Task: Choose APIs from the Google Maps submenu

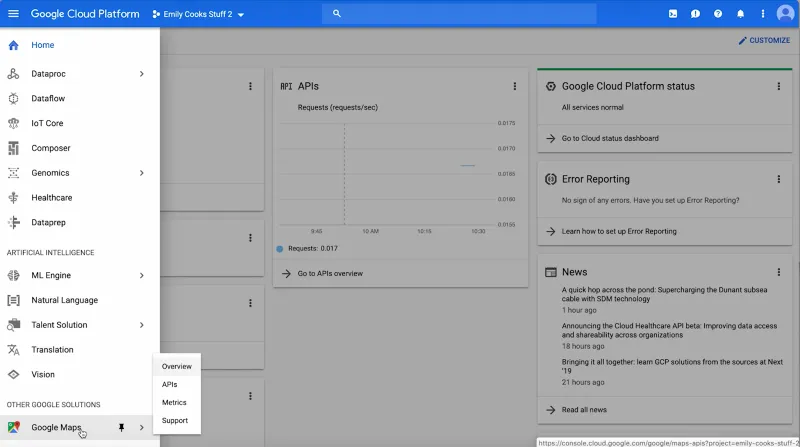Action: [170, 385]
